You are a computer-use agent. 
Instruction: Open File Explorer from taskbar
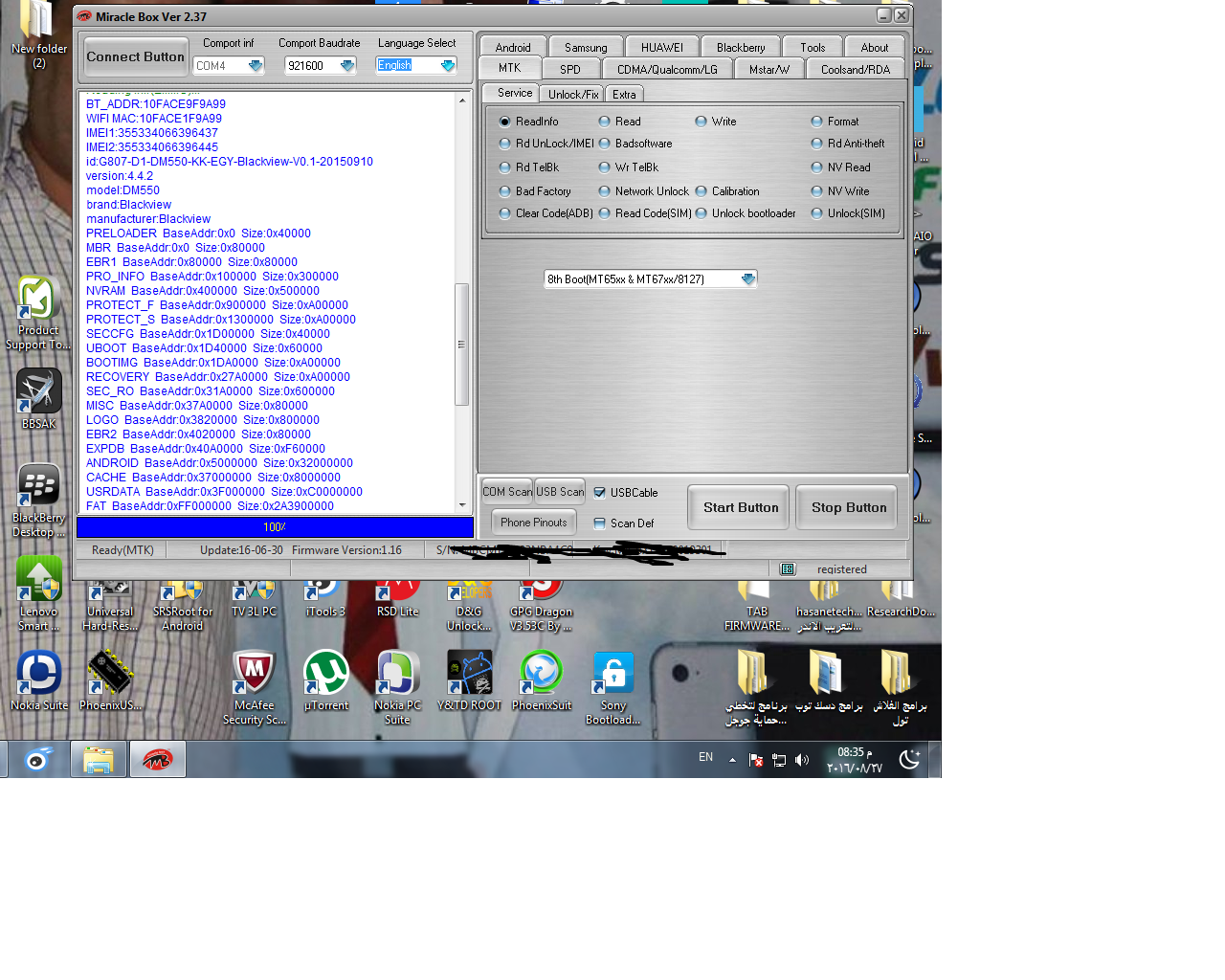[x=98, y=760]
